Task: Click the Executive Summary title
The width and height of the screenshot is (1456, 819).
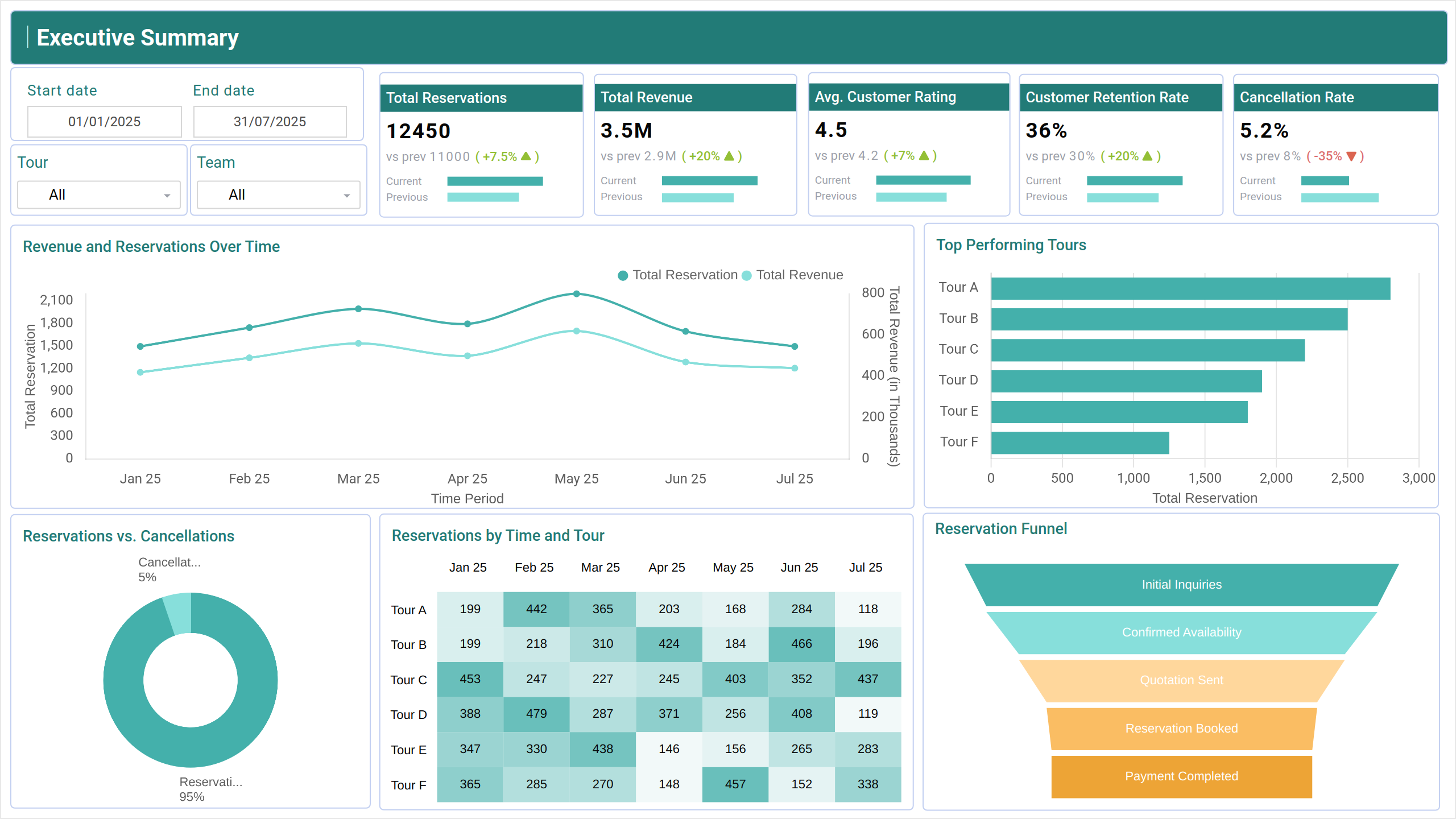Action: click(x=138, y=38)
